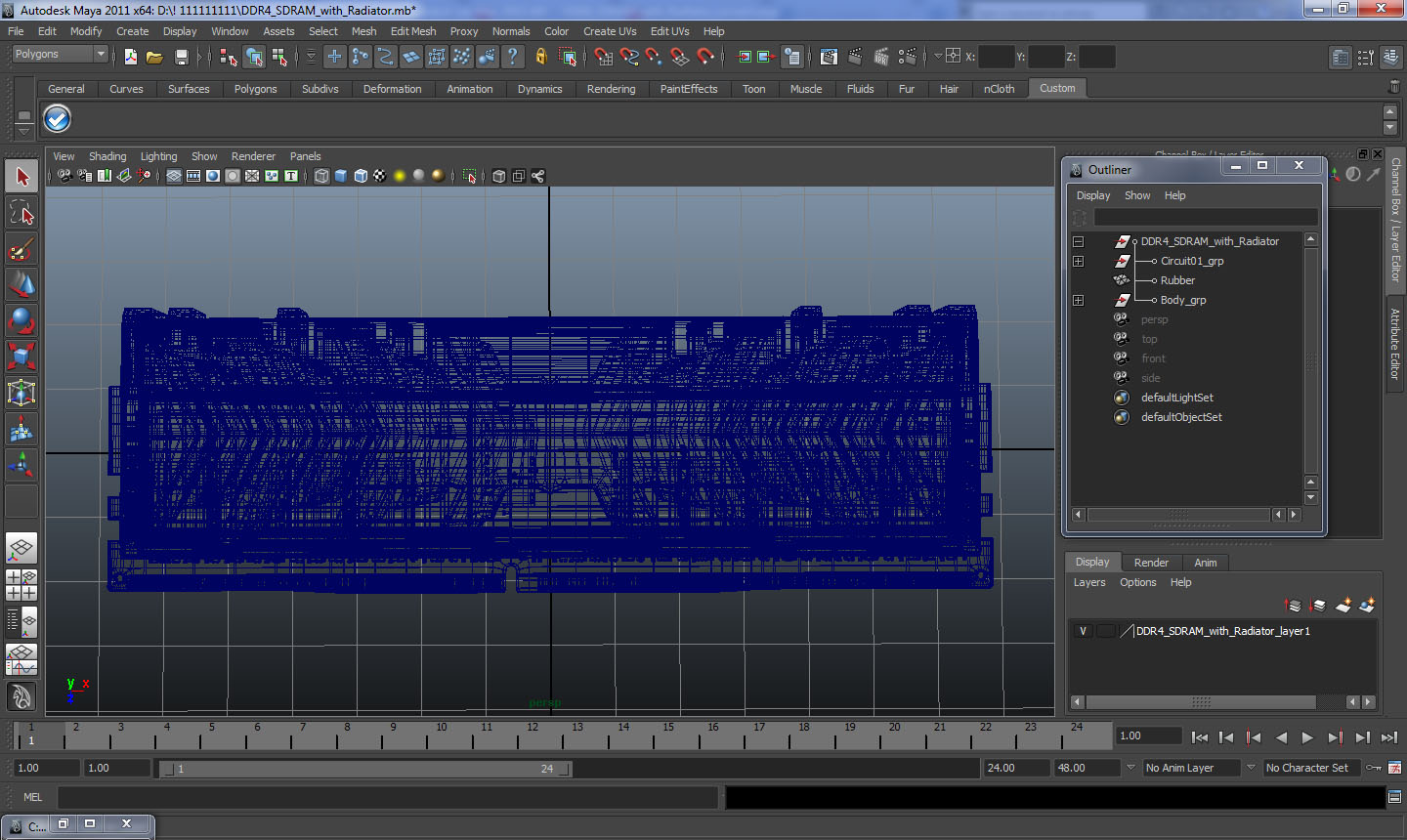Open the Edit UVs menu
Screen dimensions: 1407x840
[x=669, y=31]
